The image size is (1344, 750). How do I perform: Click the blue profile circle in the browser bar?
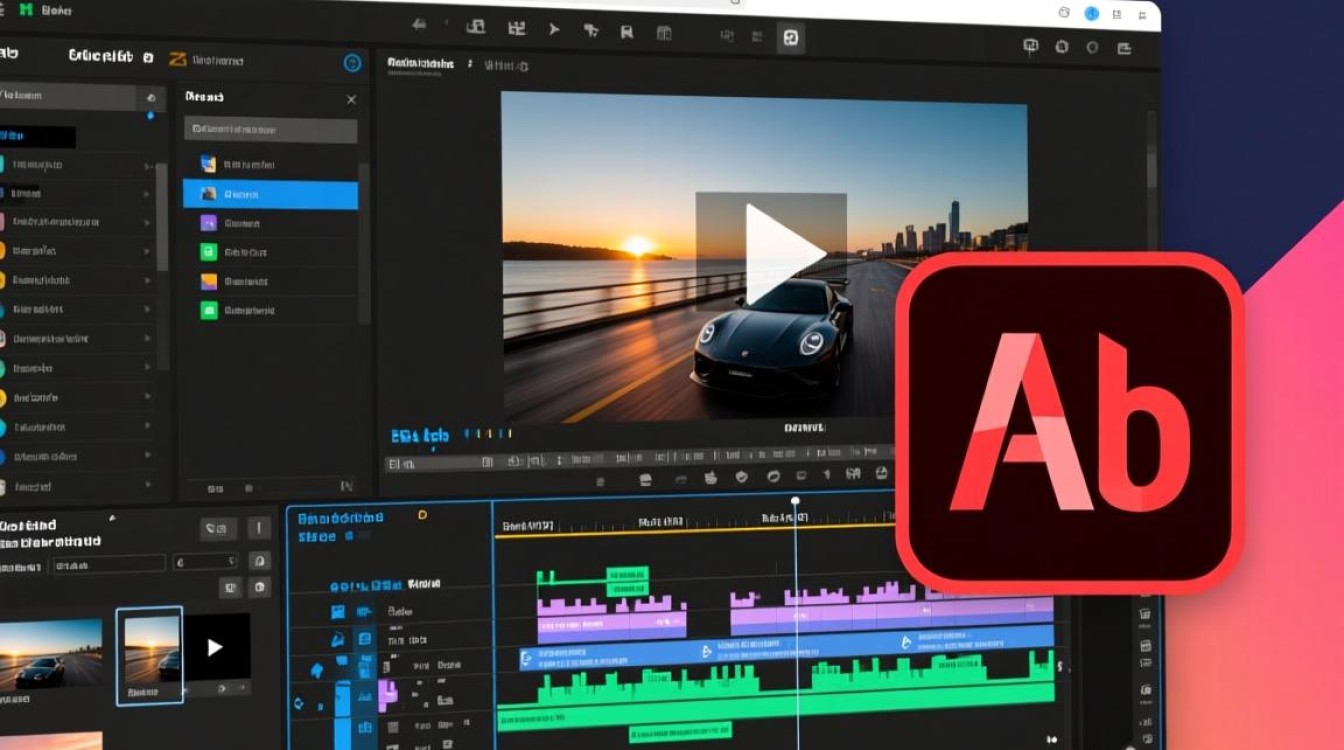pos(1092,13)
